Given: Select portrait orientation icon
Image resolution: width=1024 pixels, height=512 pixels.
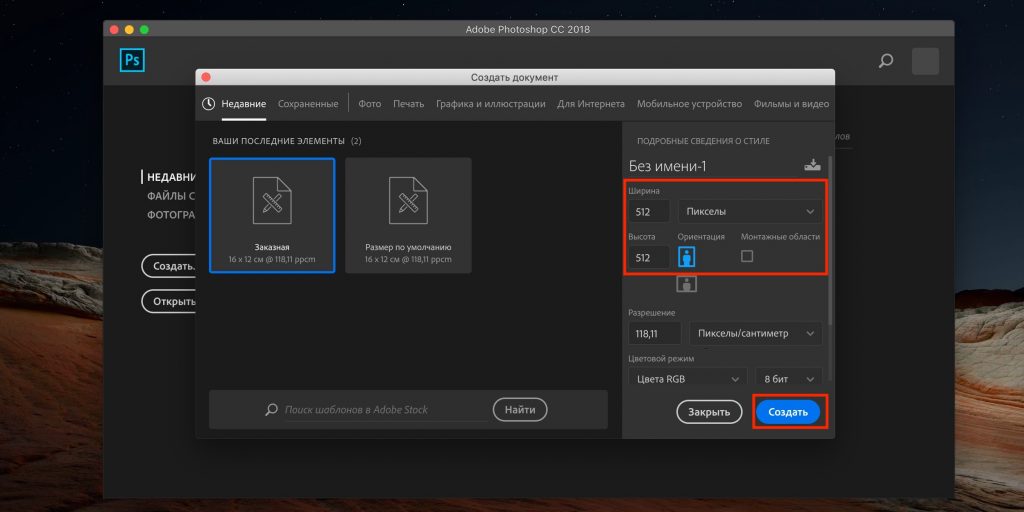Looking at the screenshot, I should (x=687, y=257).
